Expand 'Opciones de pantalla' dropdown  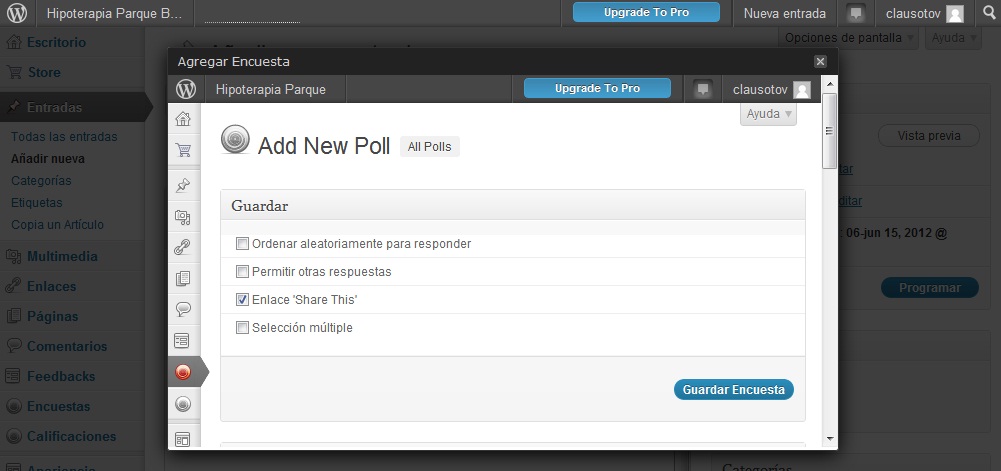tap(848, 38)
